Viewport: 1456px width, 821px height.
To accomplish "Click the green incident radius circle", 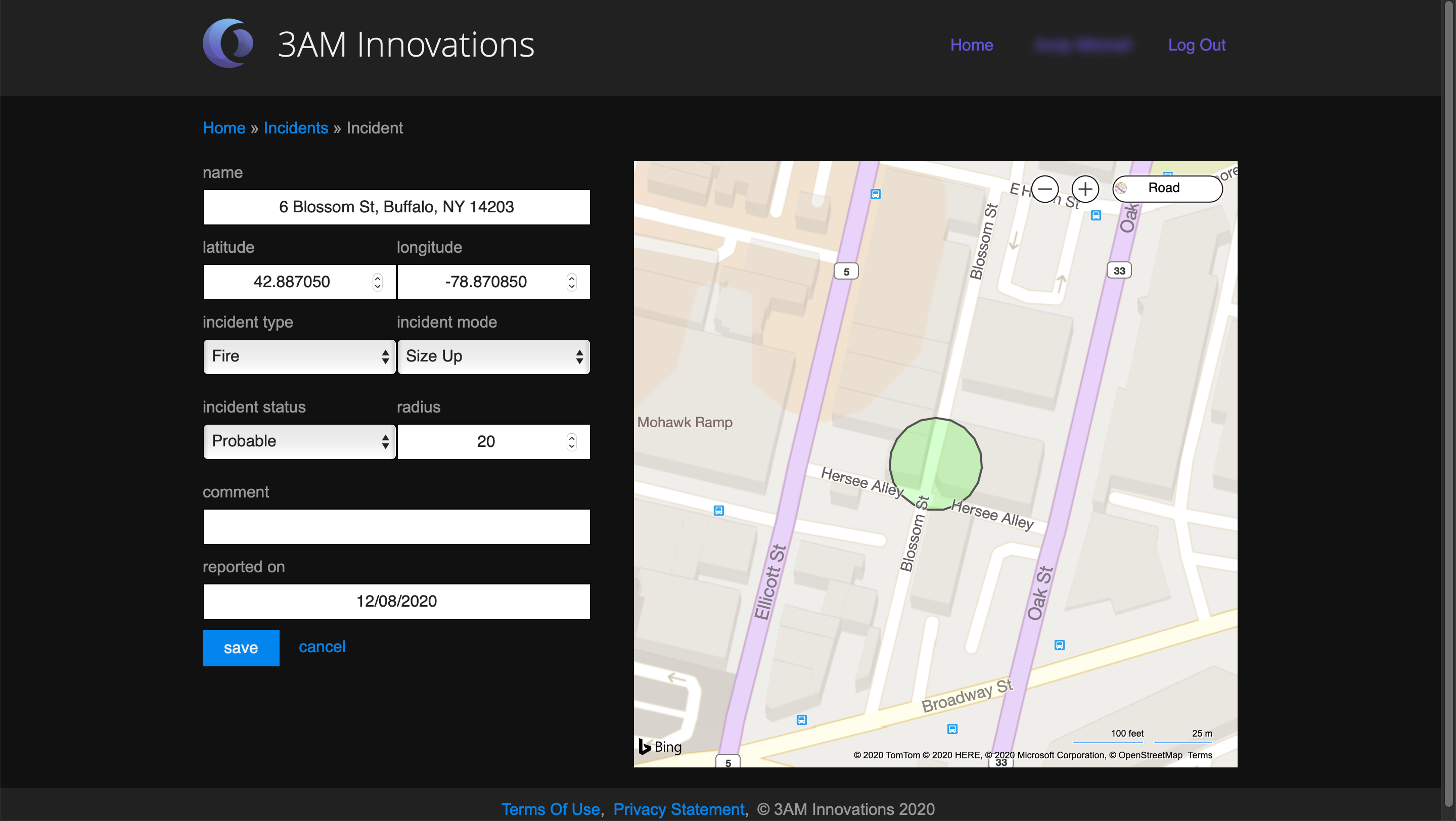I will [935, 464].
